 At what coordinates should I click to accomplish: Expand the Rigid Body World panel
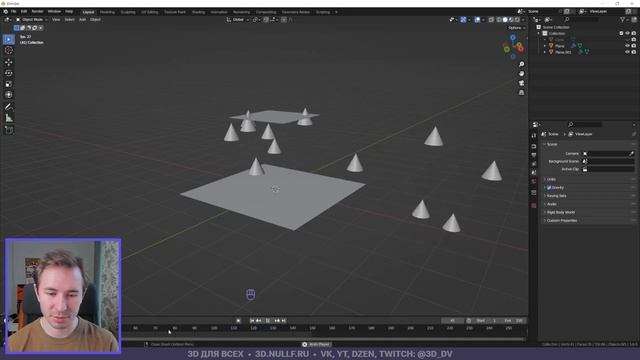click(x=560, y=212)
